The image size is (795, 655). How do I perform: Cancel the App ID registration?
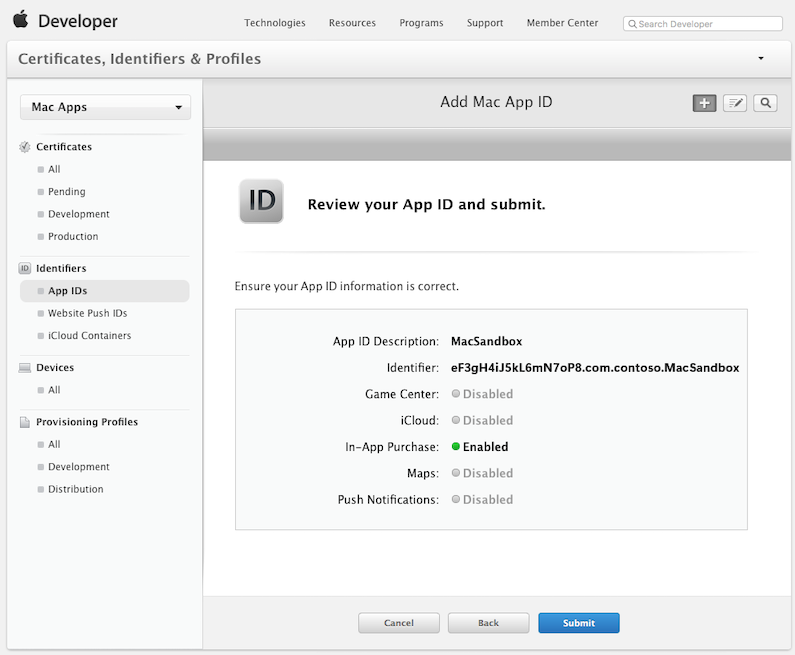(399, 623)
